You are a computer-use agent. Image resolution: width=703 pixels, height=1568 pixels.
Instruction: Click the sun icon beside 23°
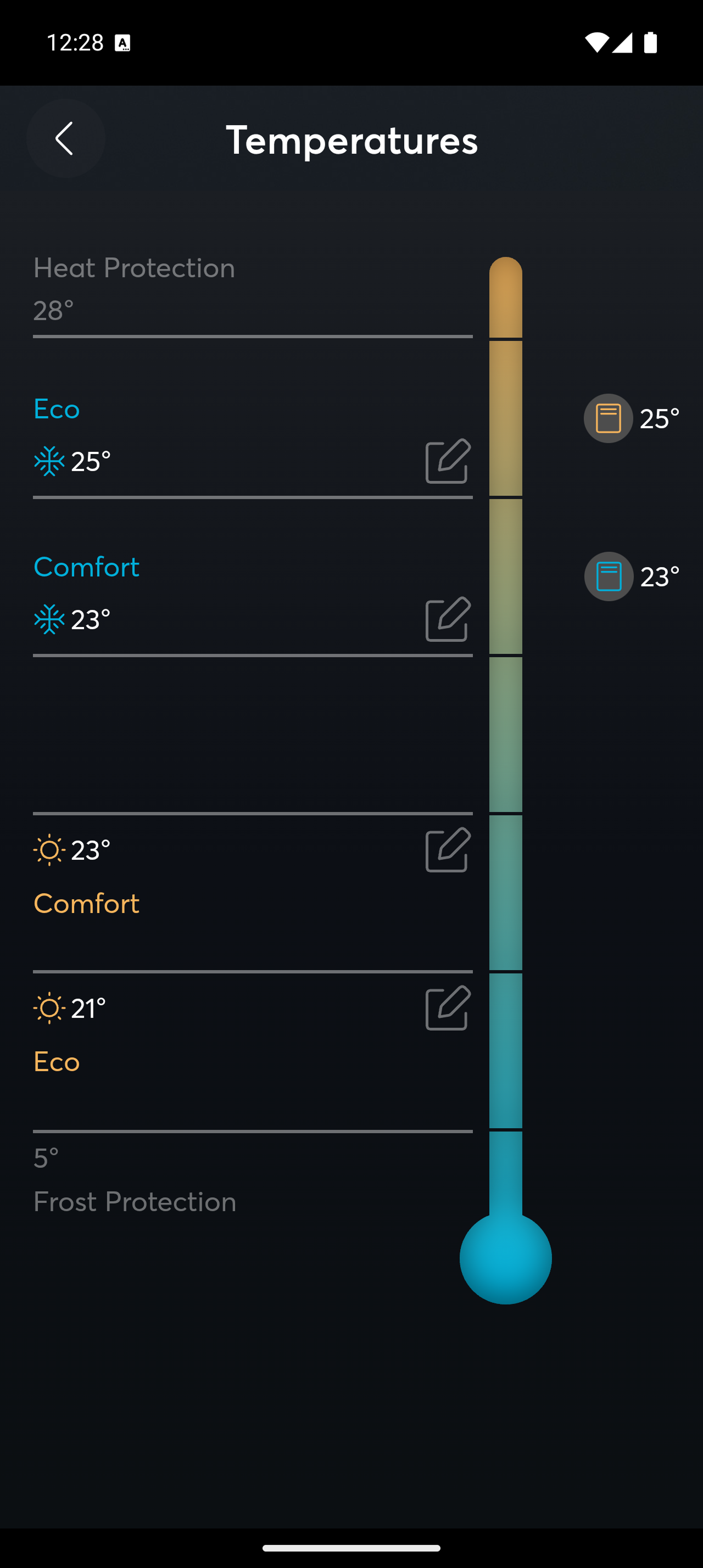point(49,850)
